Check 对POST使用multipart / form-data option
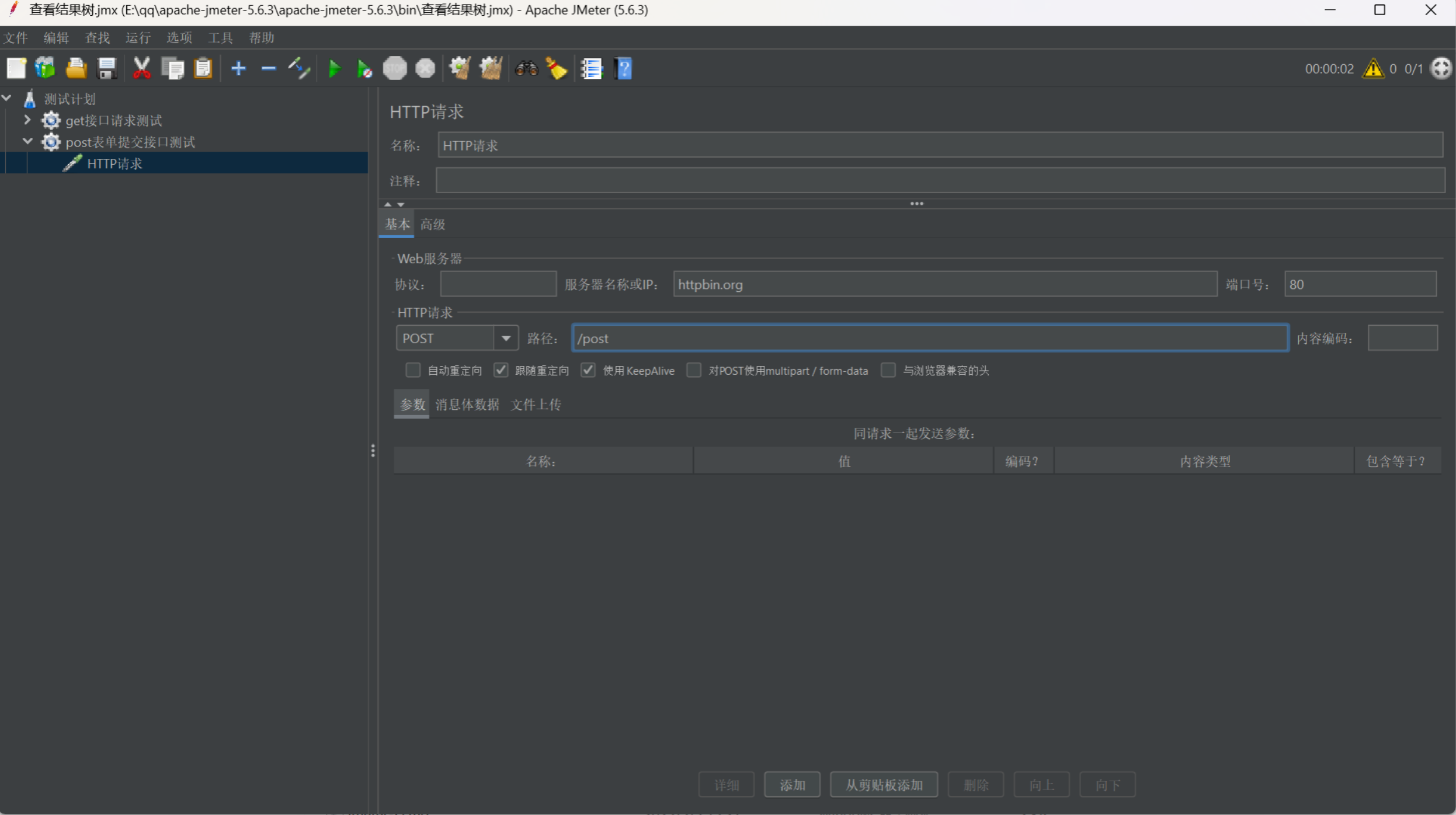This screenshot has height=815, width=1456. point(694,370)
